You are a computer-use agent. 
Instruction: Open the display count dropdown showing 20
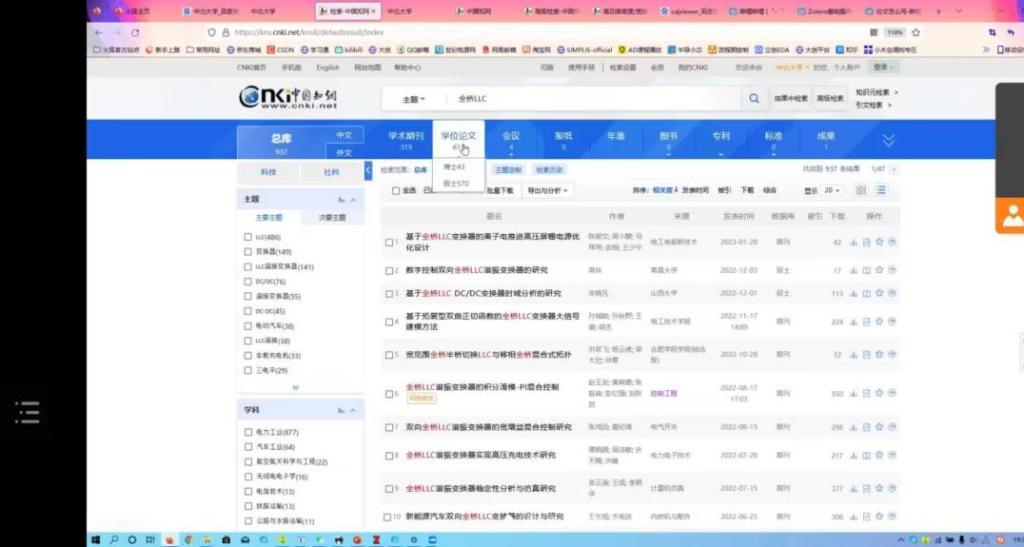[x=829, y=190]
